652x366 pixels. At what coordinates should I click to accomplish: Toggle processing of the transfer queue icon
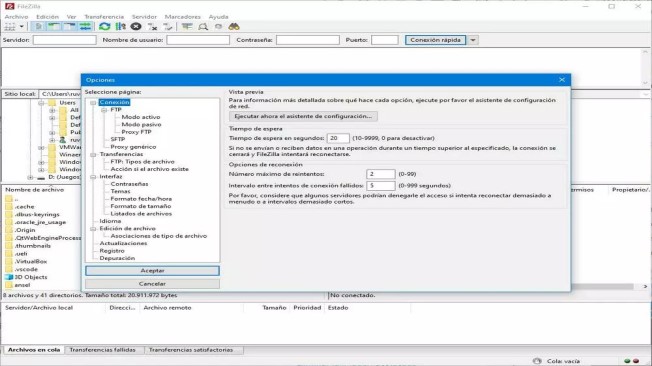120,27
